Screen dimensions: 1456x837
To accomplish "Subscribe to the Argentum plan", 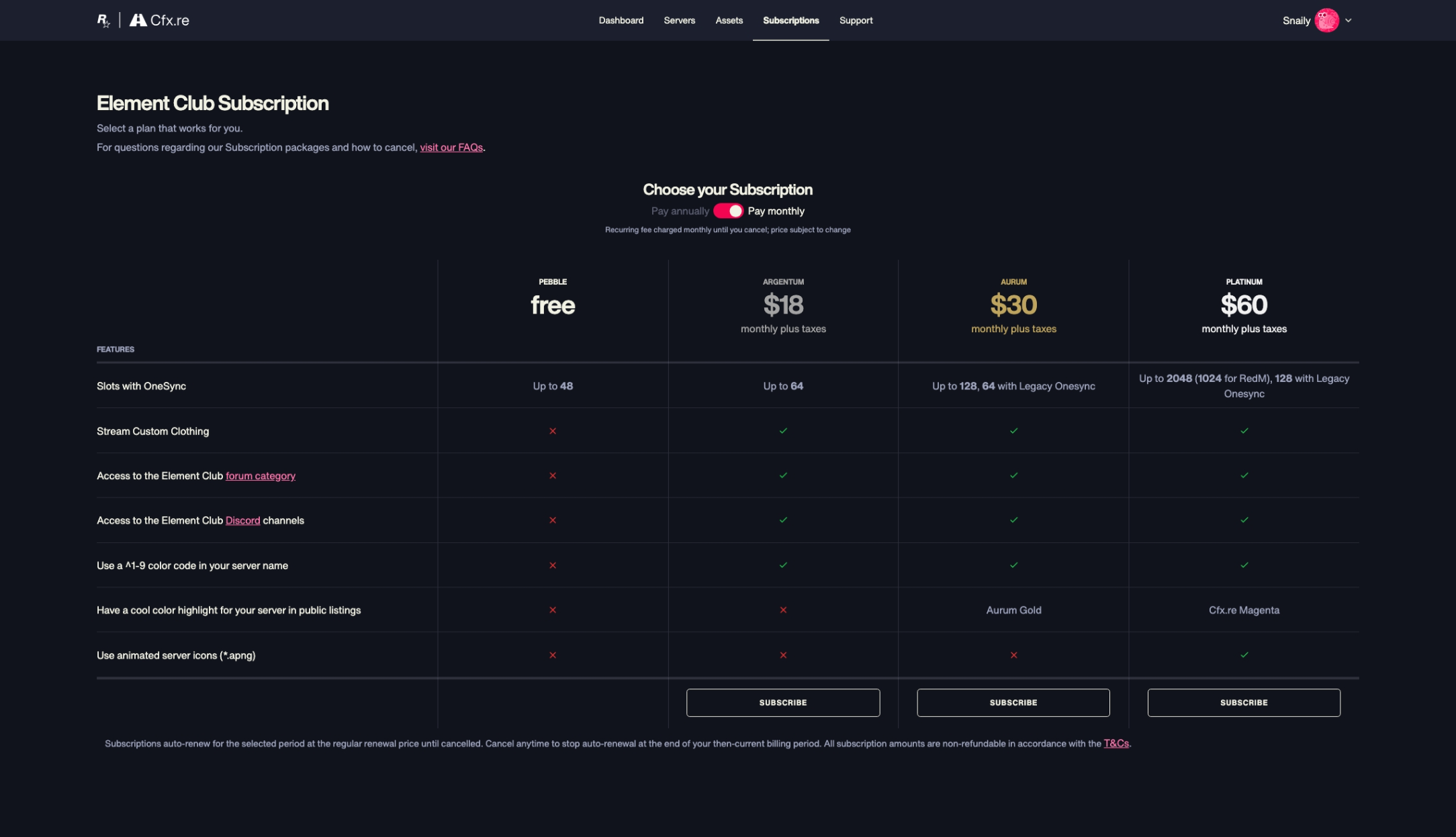I will [x=783, y=703].
